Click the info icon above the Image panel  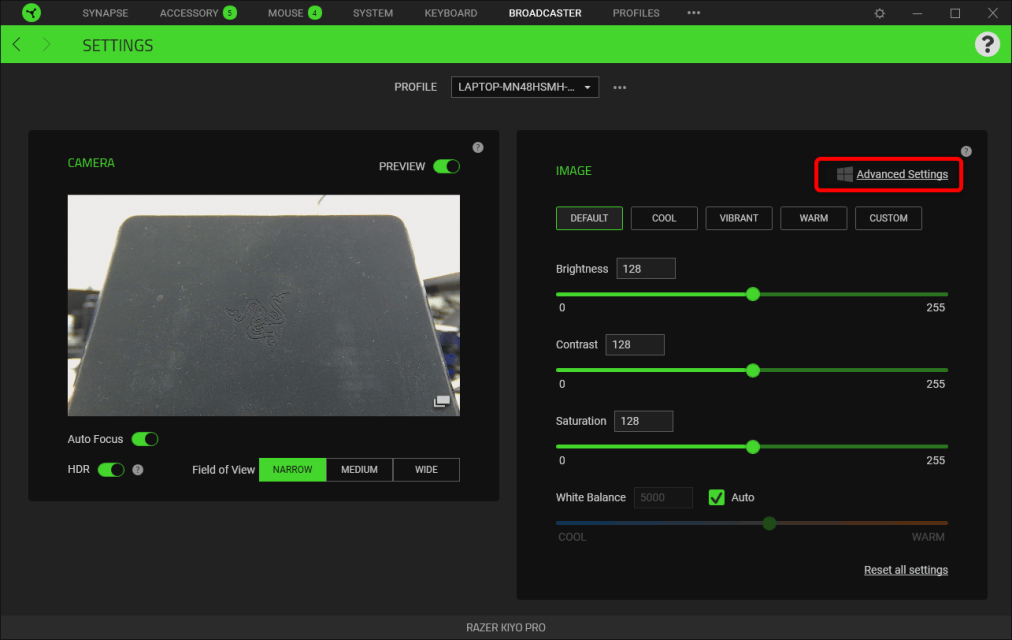[x=965, y=150]
